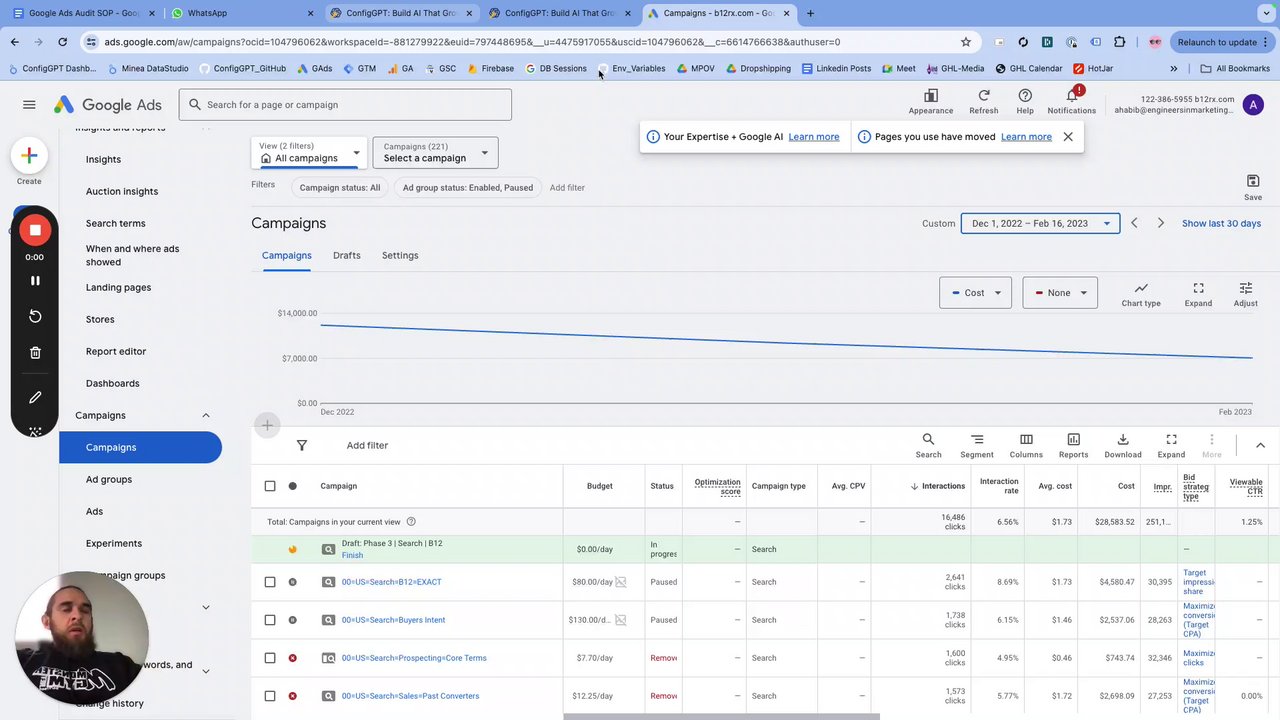Click the table funnel filter icon
The height and width of the screenshot is (720, 1280).
[x=302, y=445]
